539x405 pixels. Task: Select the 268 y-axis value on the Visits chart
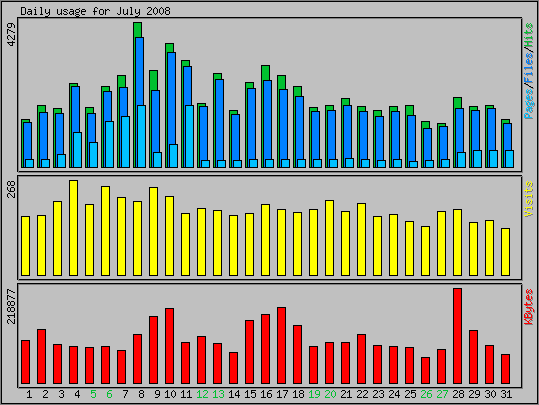click(11, 189)
